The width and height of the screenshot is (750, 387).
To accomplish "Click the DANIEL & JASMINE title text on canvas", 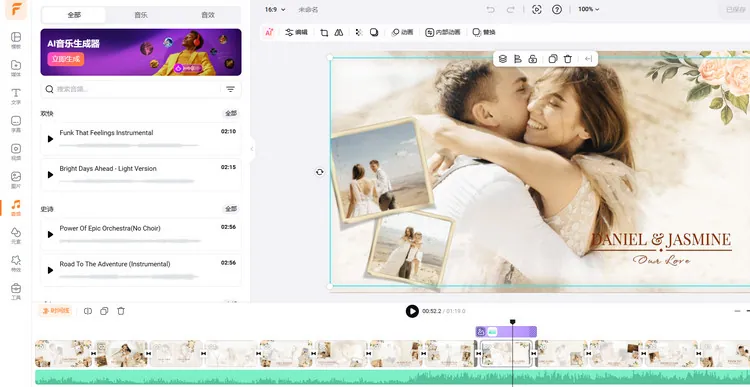I will point(661,240).
